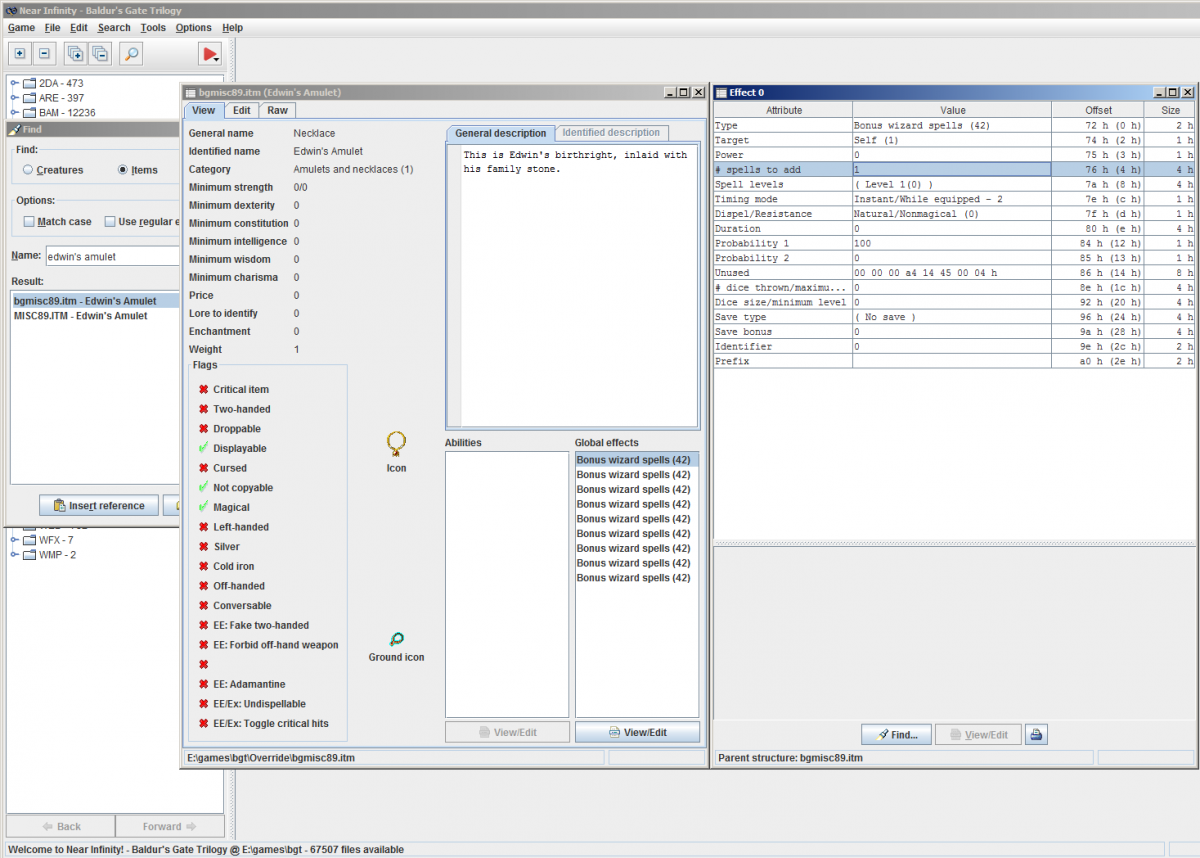Click the Ground icon image
Viewport: 1200px width, 858px height.
coord(396,640)
